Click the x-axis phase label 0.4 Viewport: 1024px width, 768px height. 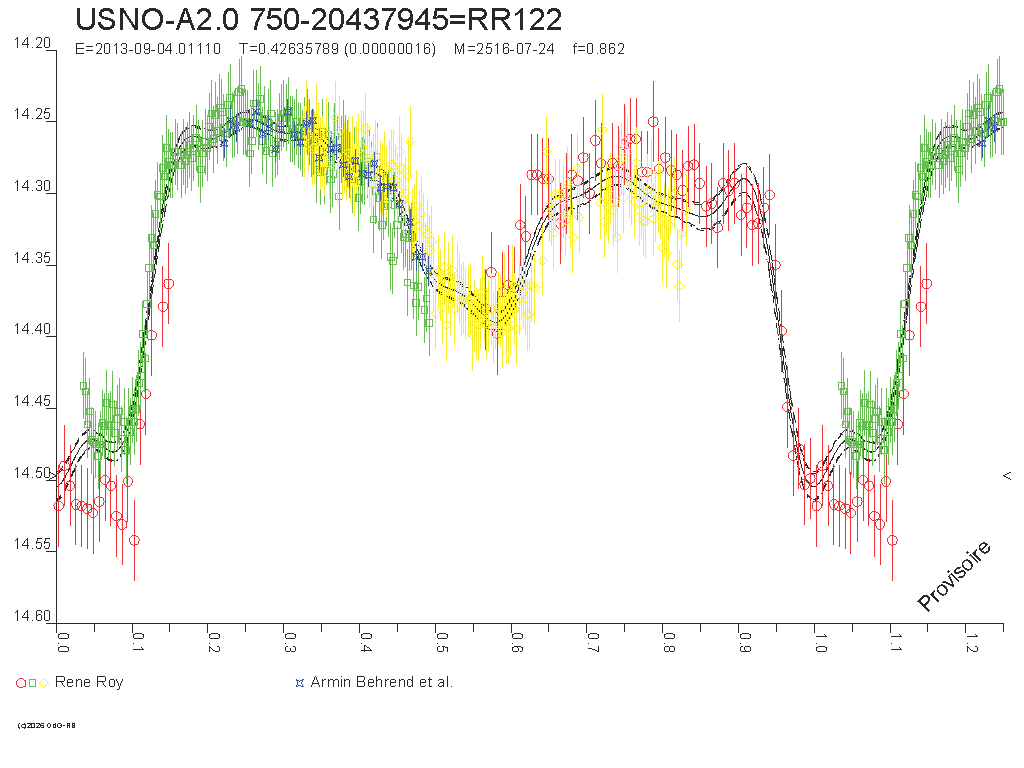(x=366, y=643)
